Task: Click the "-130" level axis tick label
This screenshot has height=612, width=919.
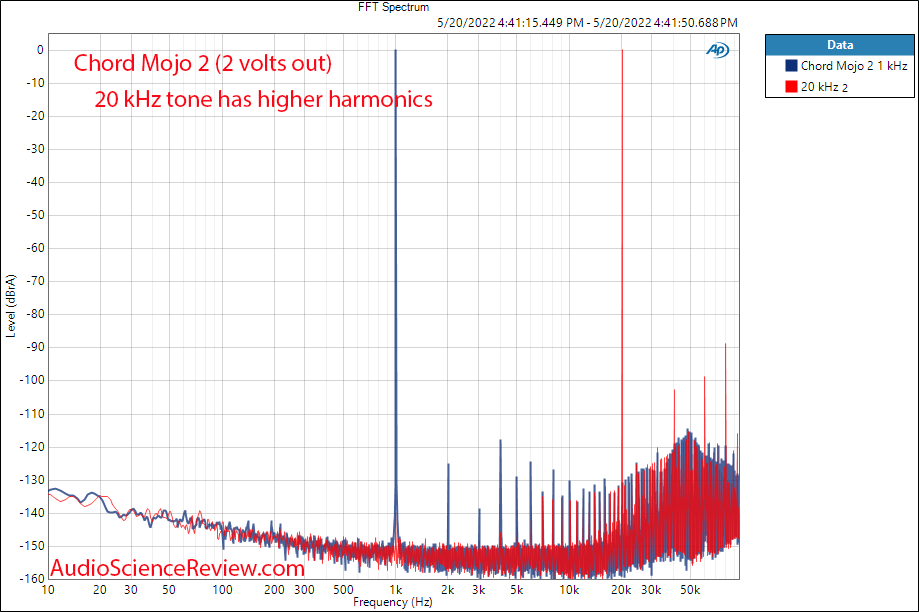Action: coord(33,480)
